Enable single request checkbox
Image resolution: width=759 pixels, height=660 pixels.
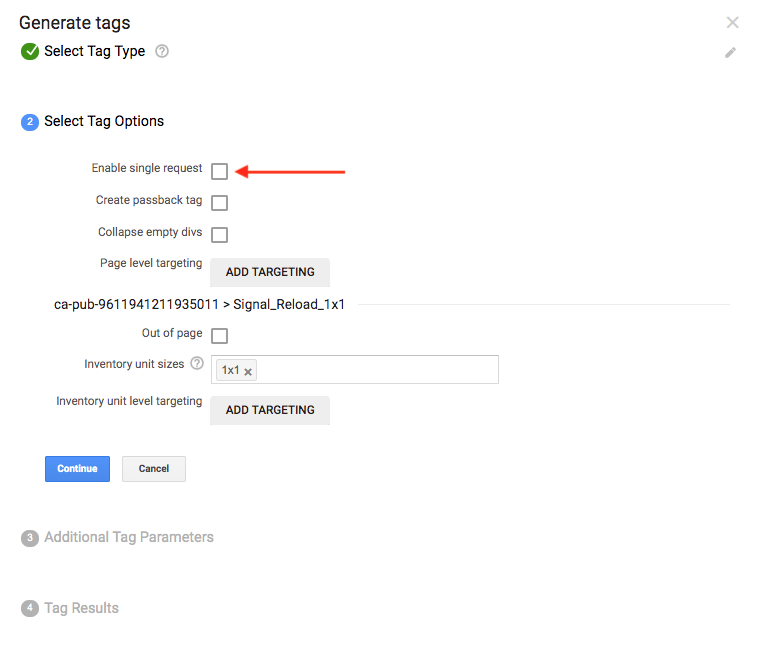[x=220, y=171]
